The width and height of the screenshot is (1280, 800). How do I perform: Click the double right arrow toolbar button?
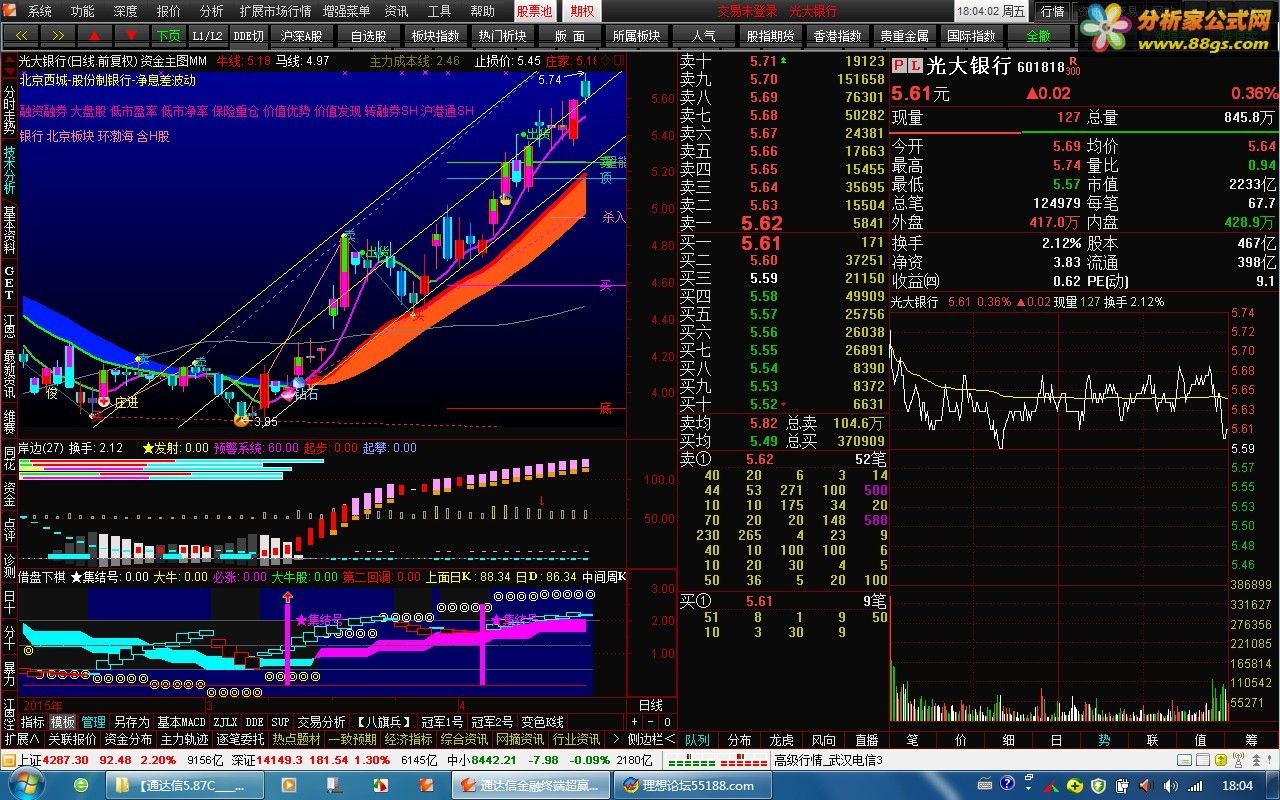(x=59, y=35)
